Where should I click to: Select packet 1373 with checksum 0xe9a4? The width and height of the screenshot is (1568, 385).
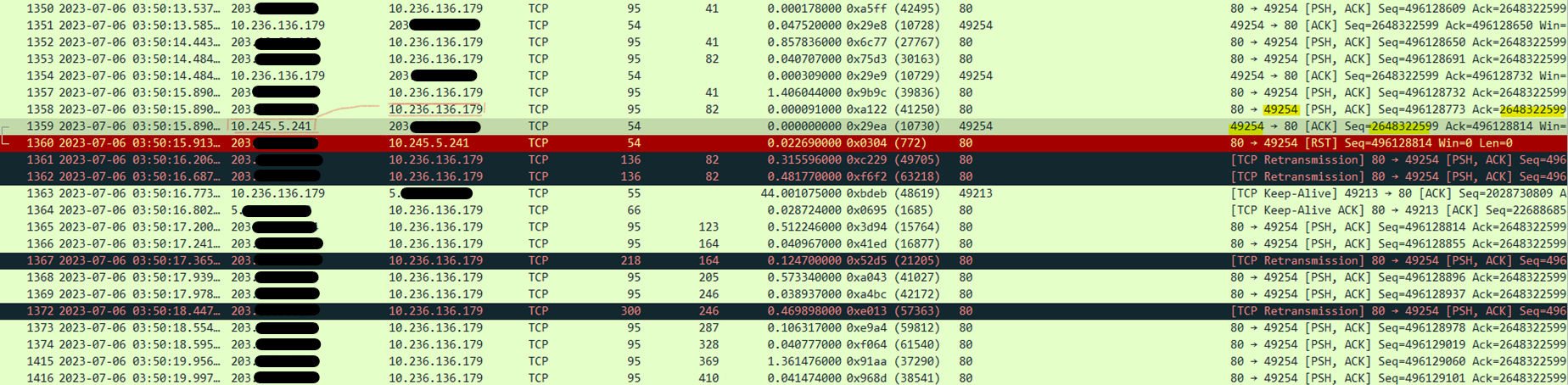pos(784,328)
